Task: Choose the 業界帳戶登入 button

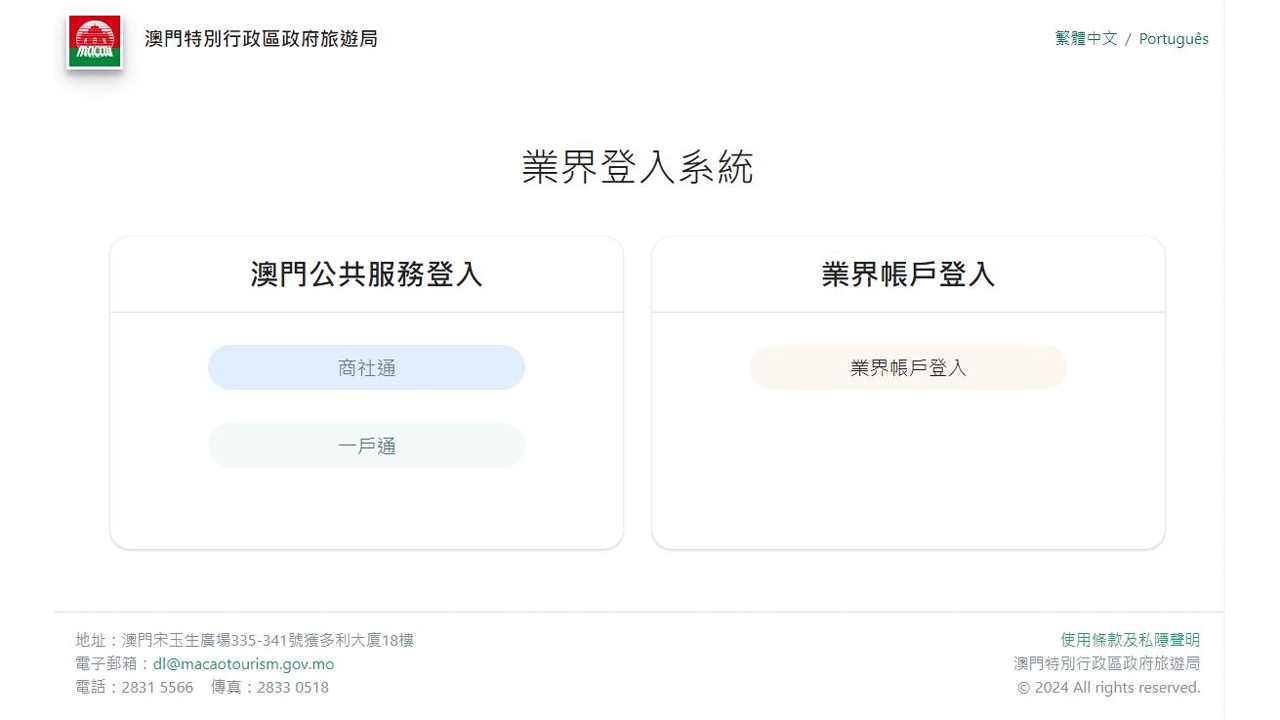Action: point(908,368)
